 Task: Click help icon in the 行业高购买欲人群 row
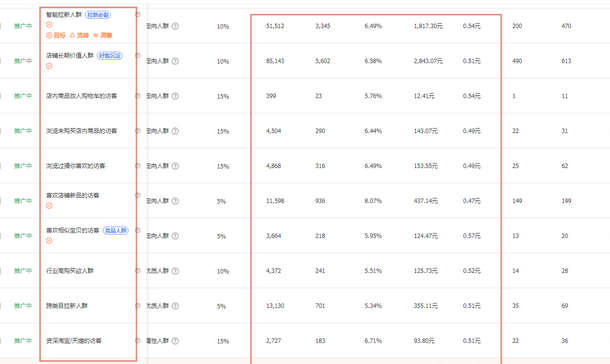coord(175,271)
